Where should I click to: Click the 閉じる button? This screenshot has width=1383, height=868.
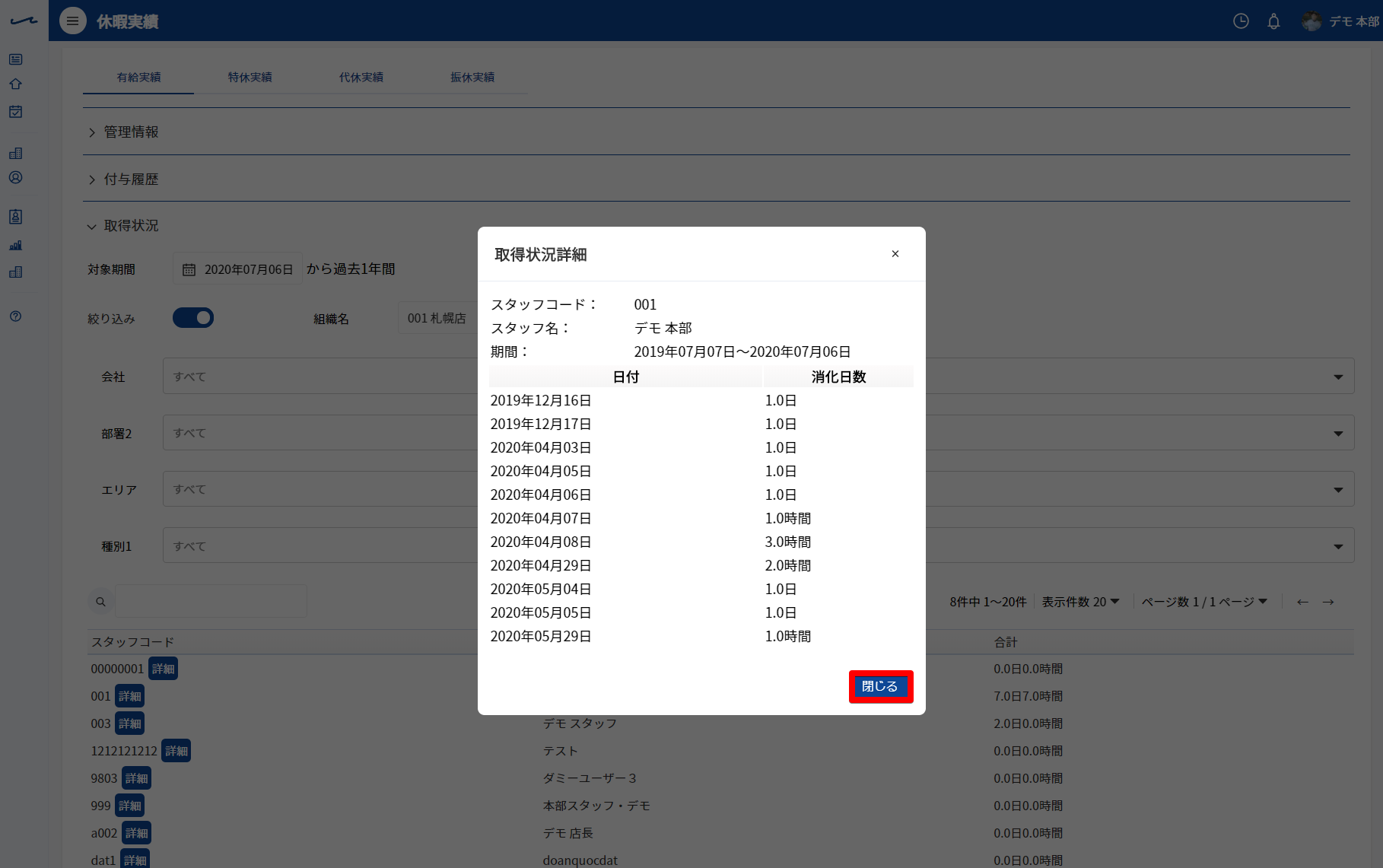pyautogui.click(x=880, y=686)
